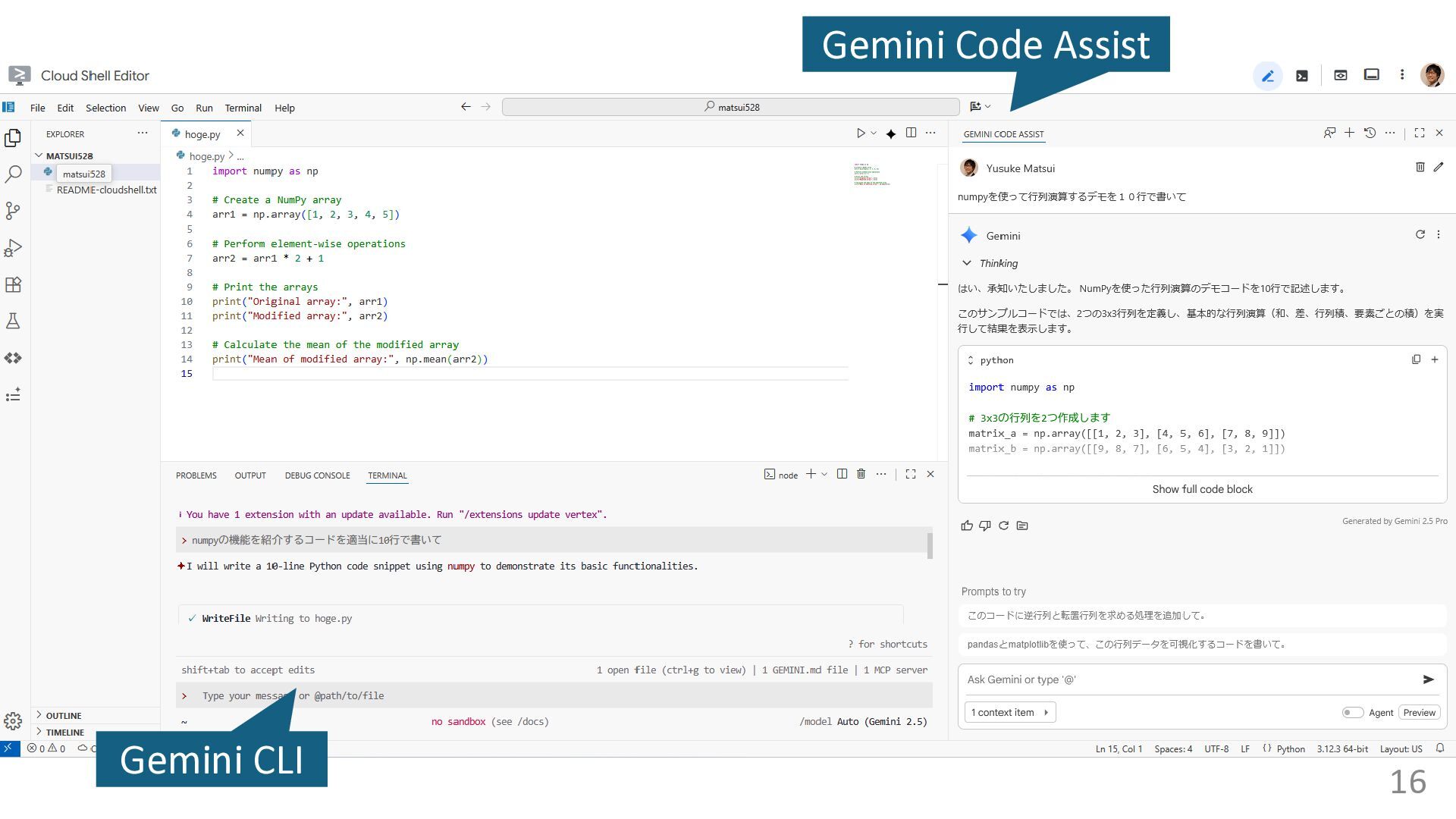
Task: Copy the python code block
Action: [x=1416, y=359]
